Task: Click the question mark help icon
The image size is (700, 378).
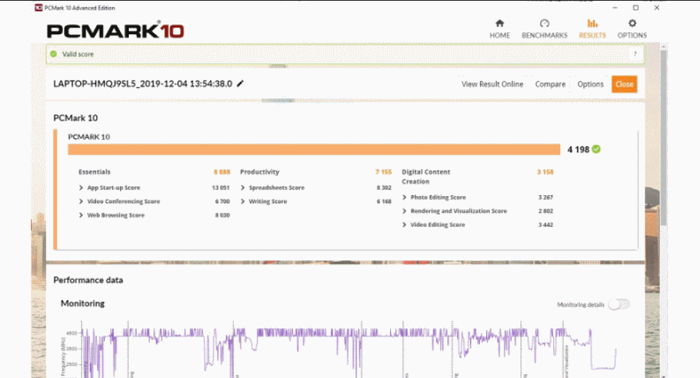Action: pyautogui.click(x=635, y=54)
